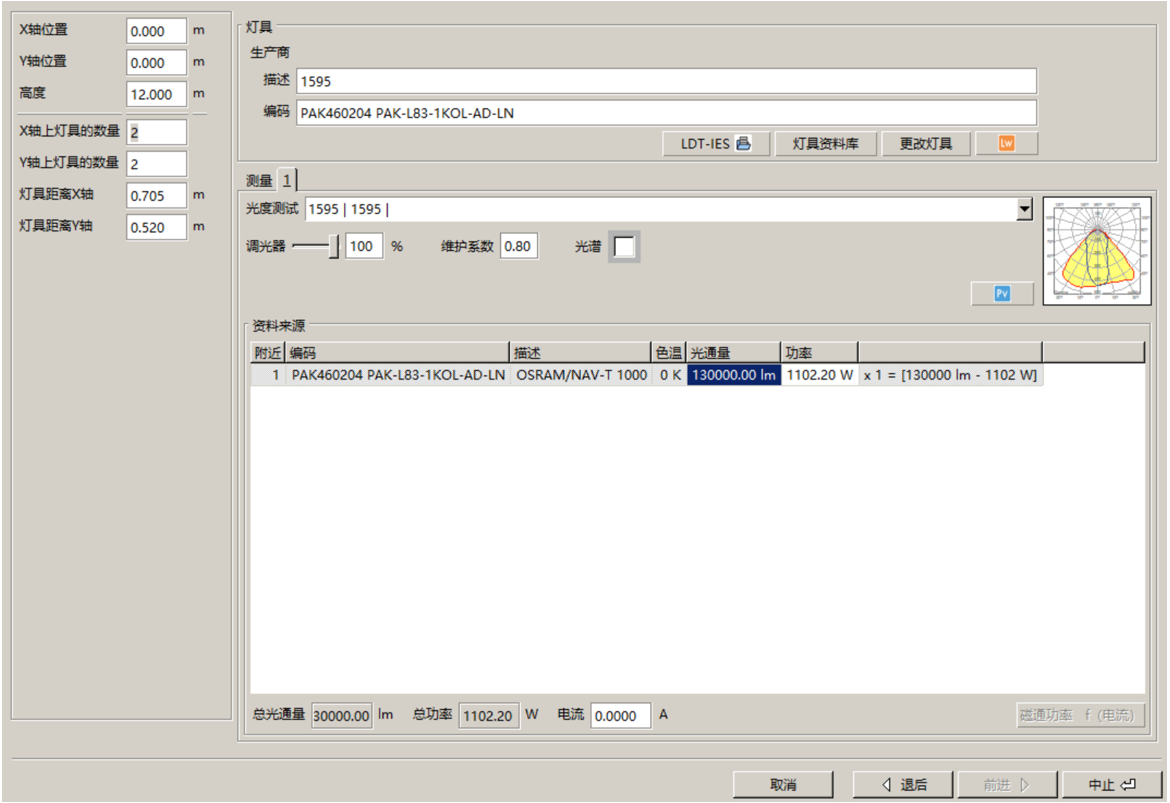
Task: Click the blue Pv icon button
Action: point(1002,294)
